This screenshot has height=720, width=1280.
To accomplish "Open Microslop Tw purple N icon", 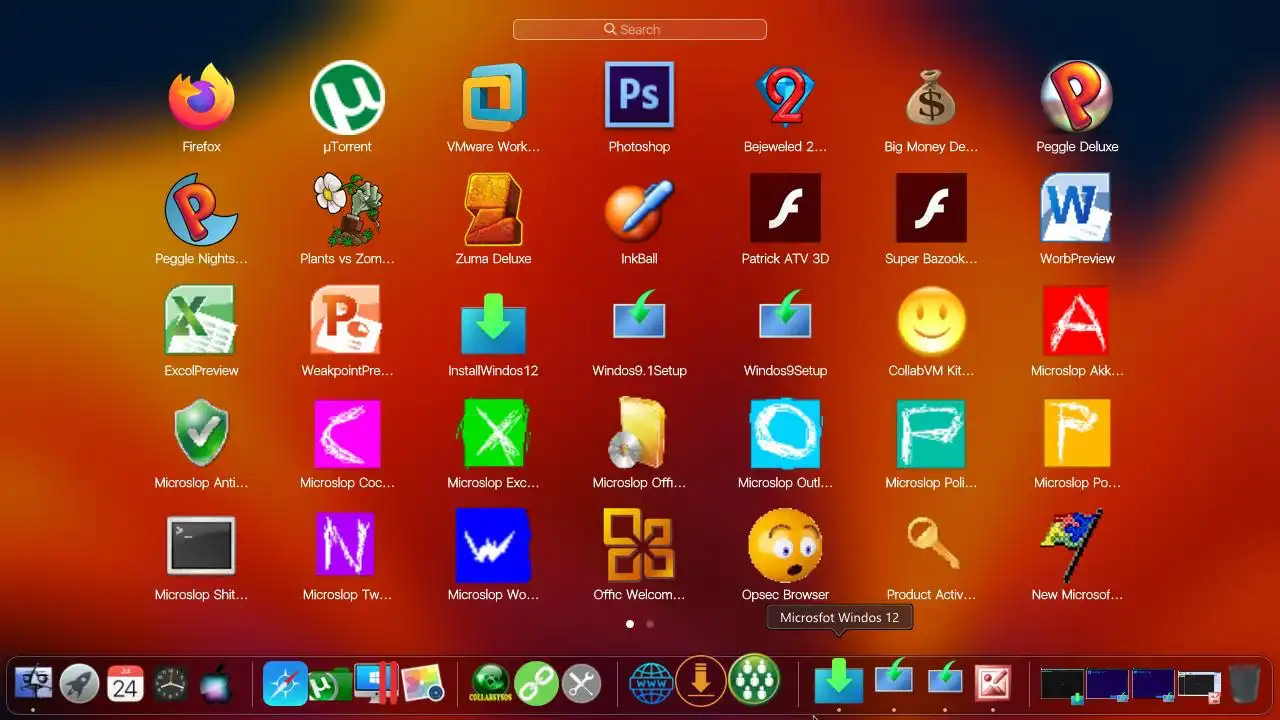I will pos(347,545).
